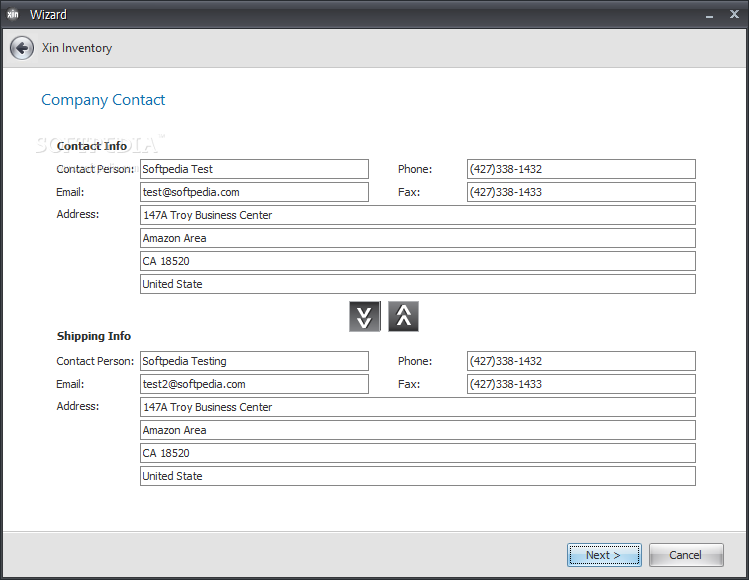Screen dimensions: 749x580
Task: Edit Shipping Info CA 18520 address line
Action: [x=418, y=453]
